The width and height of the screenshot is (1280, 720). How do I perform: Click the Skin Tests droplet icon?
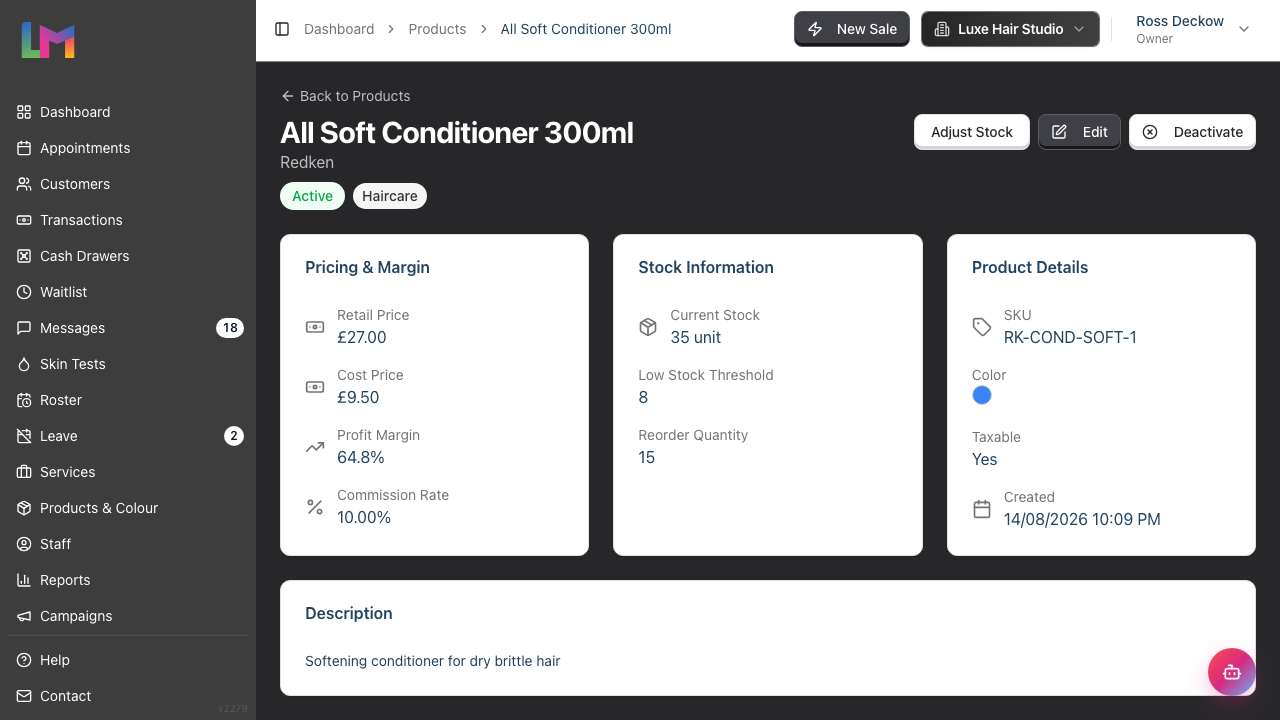24,364
